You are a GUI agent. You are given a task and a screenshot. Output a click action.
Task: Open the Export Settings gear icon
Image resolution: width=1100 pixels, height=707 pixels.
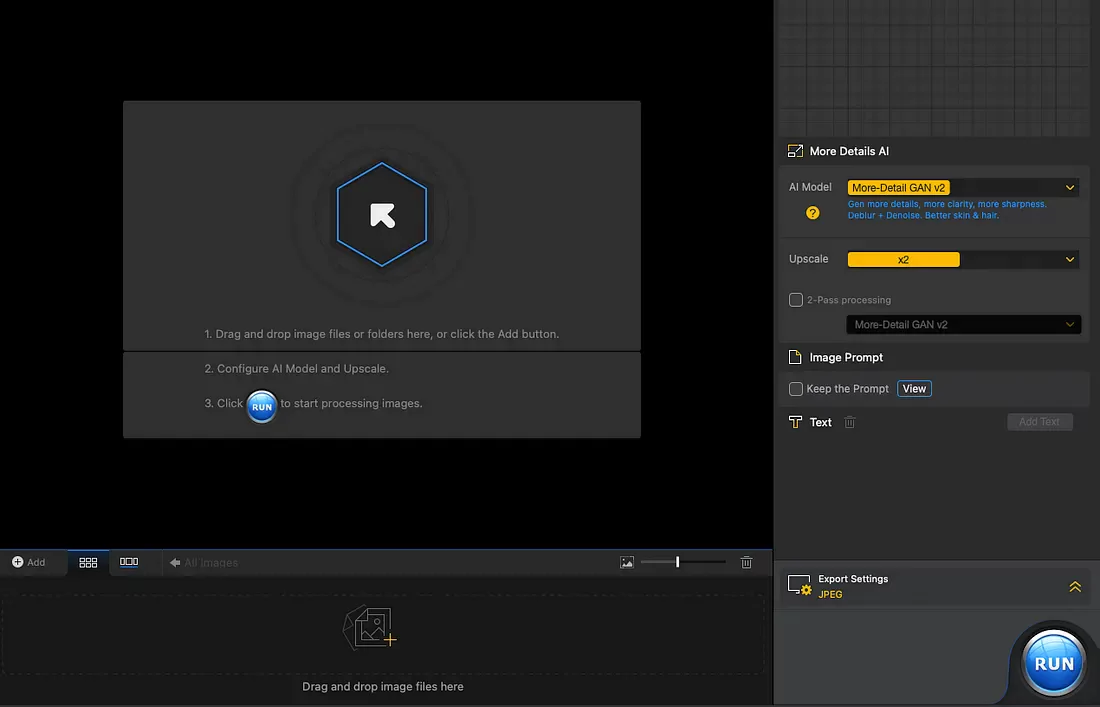coord(799,586)
